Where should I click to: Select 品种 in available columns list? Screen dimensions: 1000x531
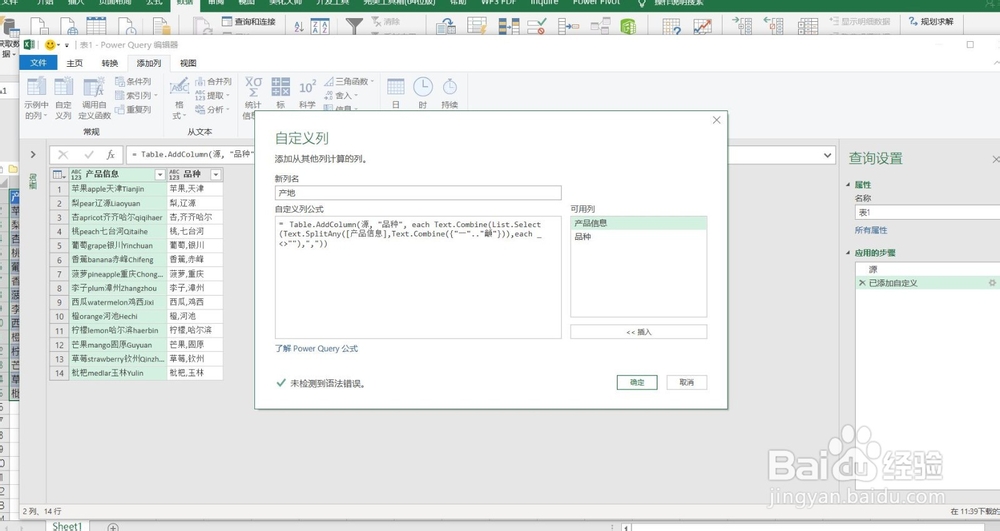[638, 236]
